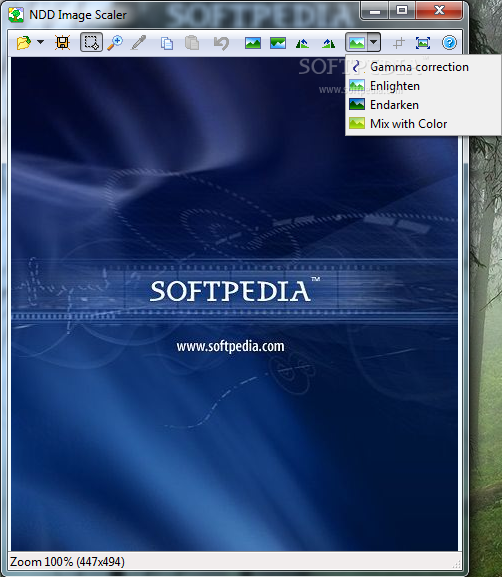
Task: Open help with the question mark icon
Action: coord(449,43)
